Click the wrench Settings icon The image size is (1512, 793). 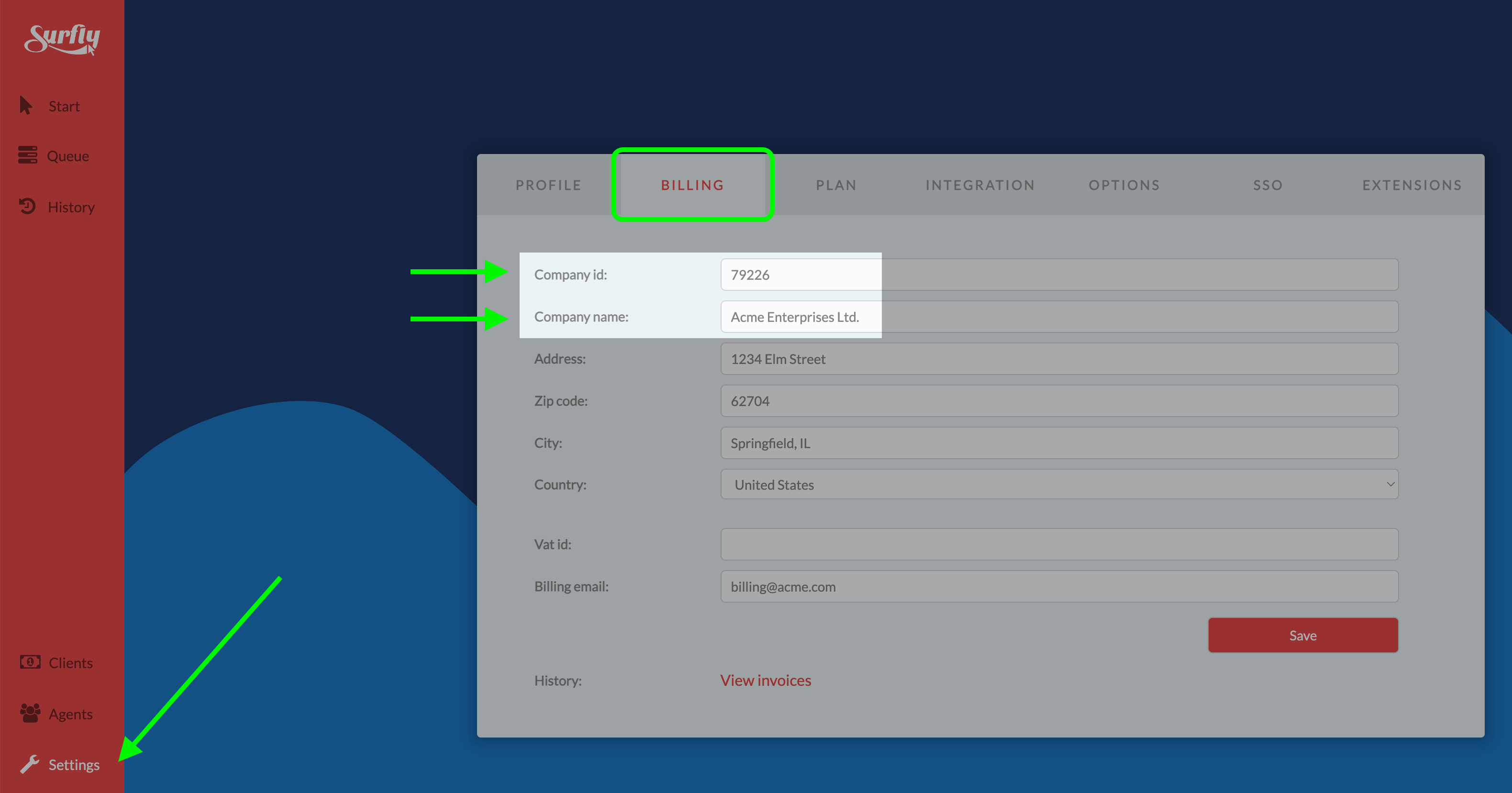29,764
